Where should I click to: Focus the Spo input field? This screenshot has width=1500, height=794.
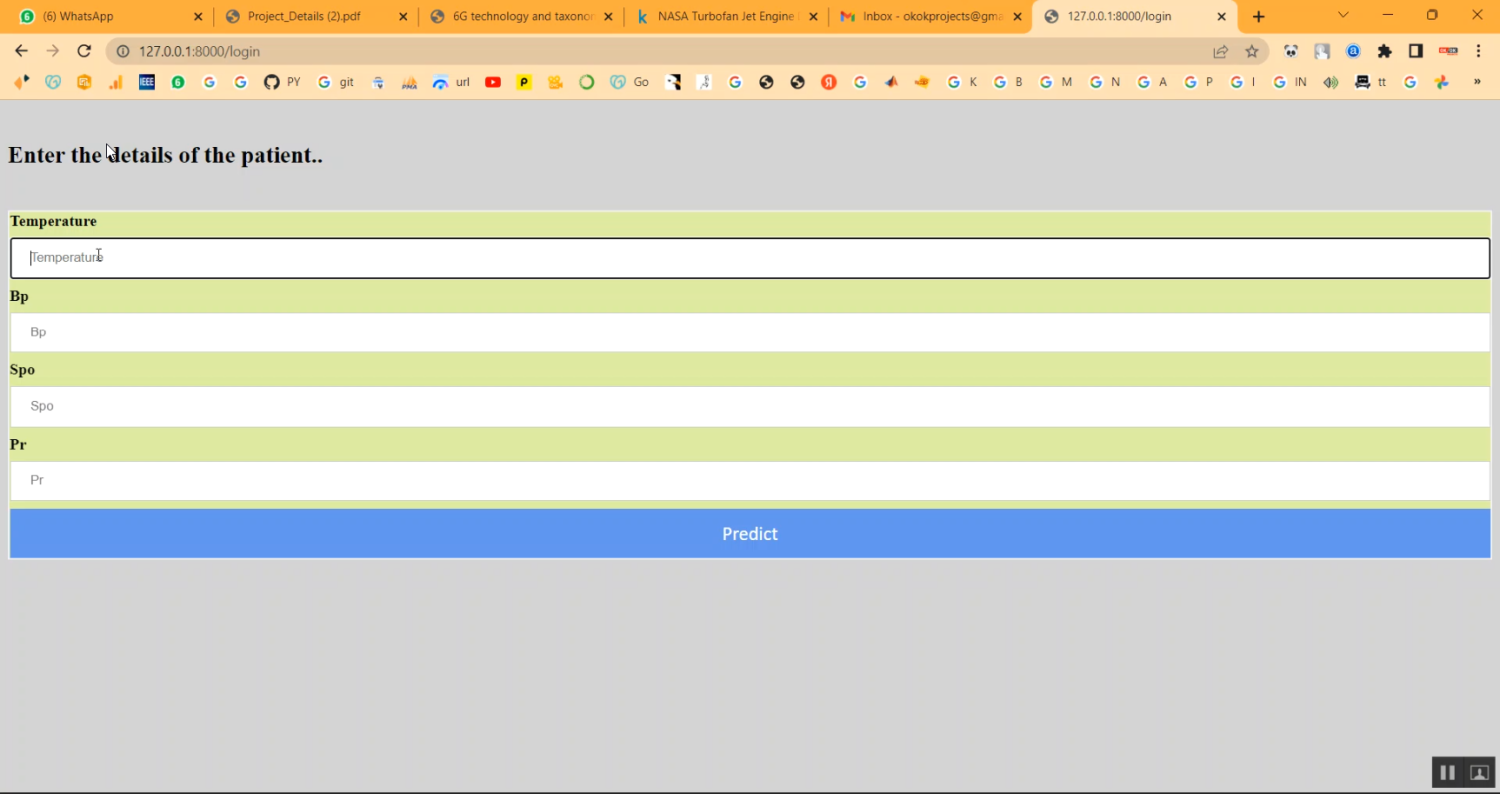point(750,406)
